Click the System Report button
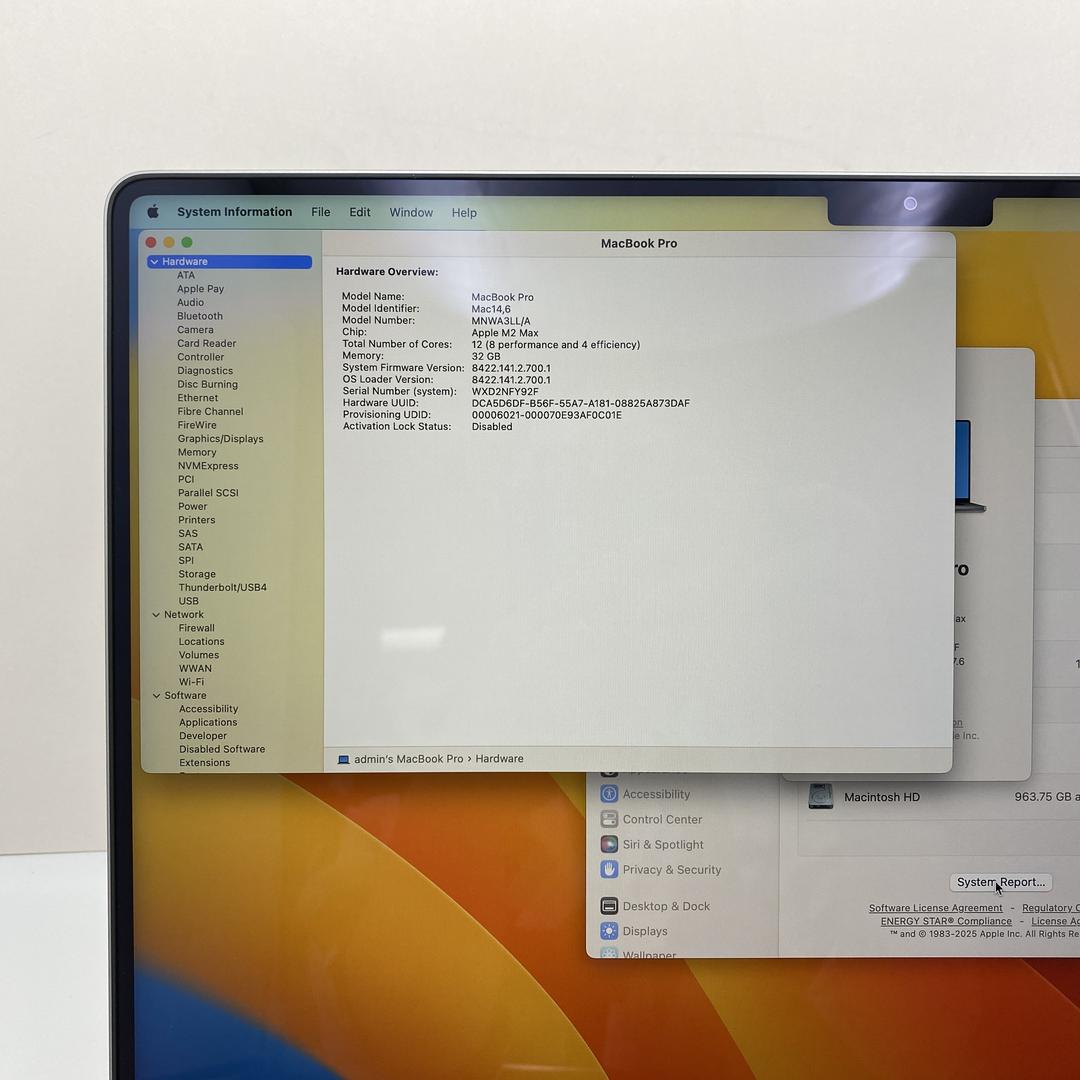This screenshot has height=1080, width=1080. (x=1001, y=882)
